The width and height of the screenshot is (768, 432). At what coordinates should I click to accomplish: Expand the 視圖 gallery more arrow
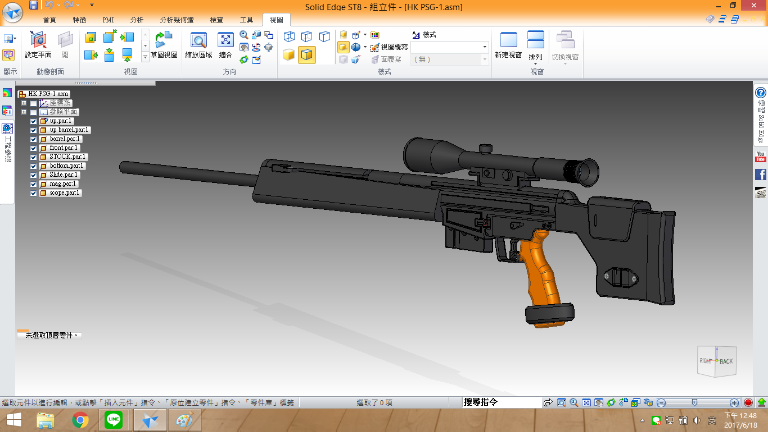tap(145, 58)
